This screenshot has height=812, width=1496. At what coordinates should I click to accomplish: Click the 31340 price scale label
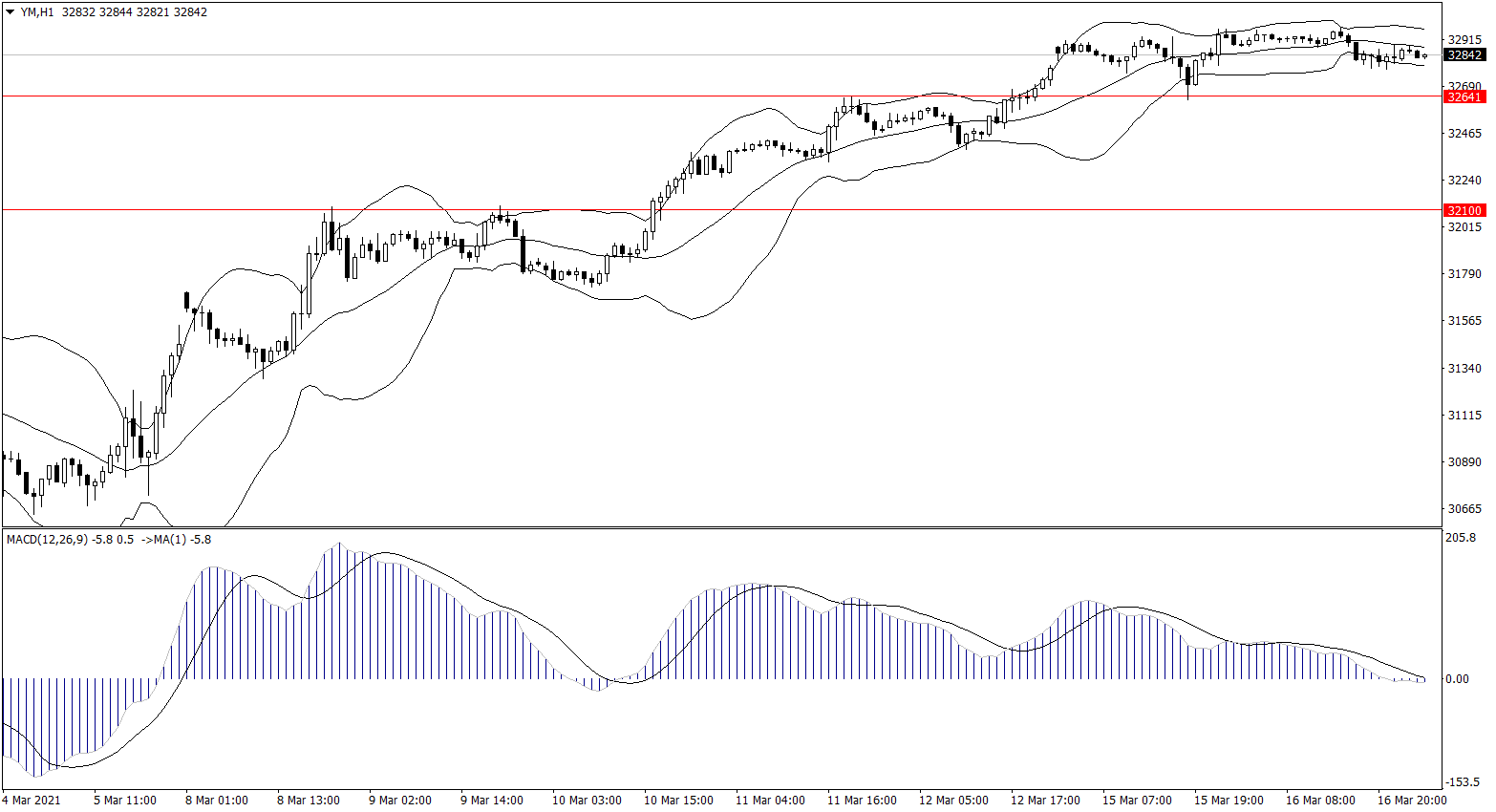click(x=1464, y=369)
